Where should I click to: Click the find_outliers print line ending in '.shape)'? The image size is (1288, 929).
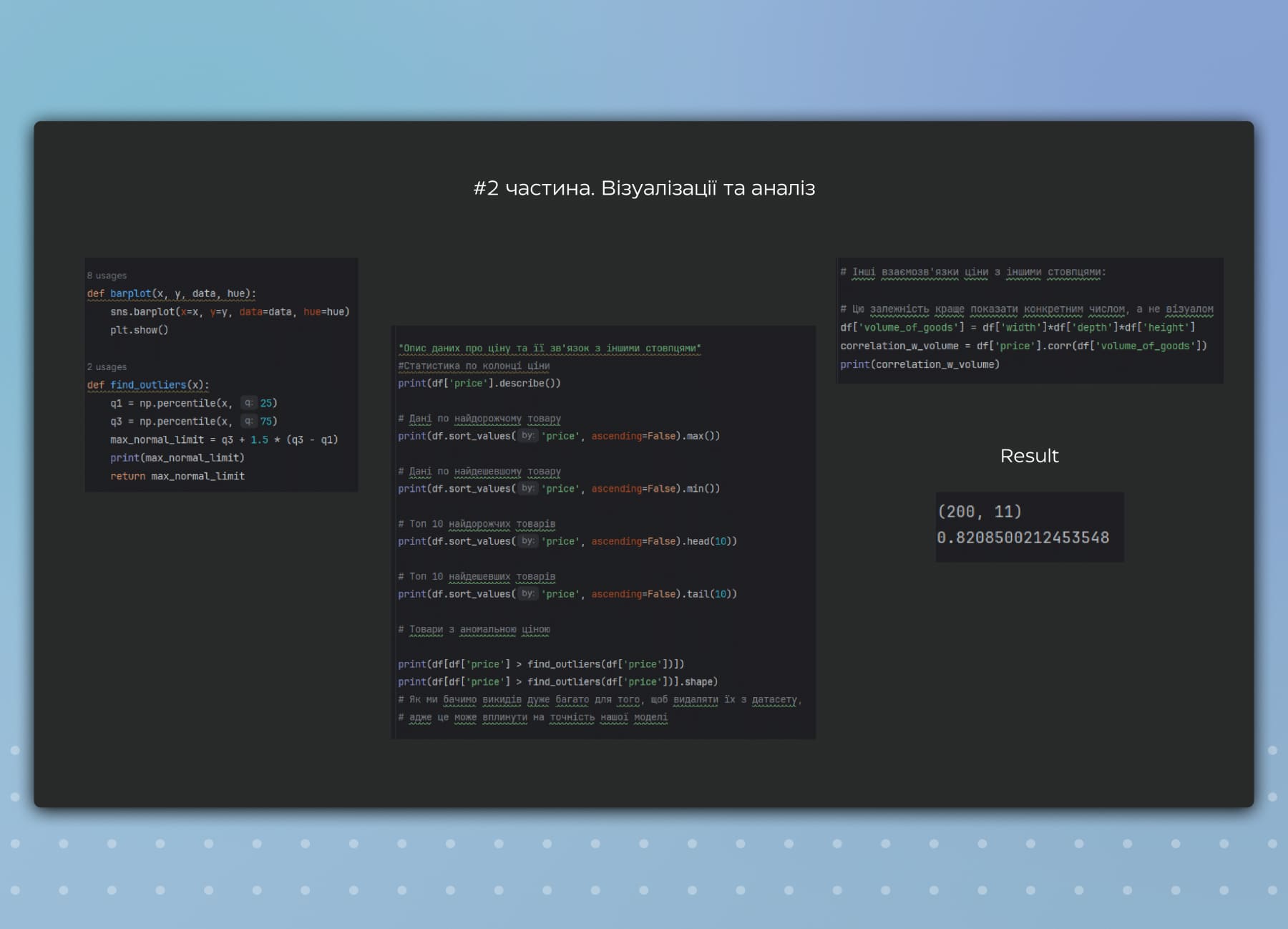click(x=558, y=682)
